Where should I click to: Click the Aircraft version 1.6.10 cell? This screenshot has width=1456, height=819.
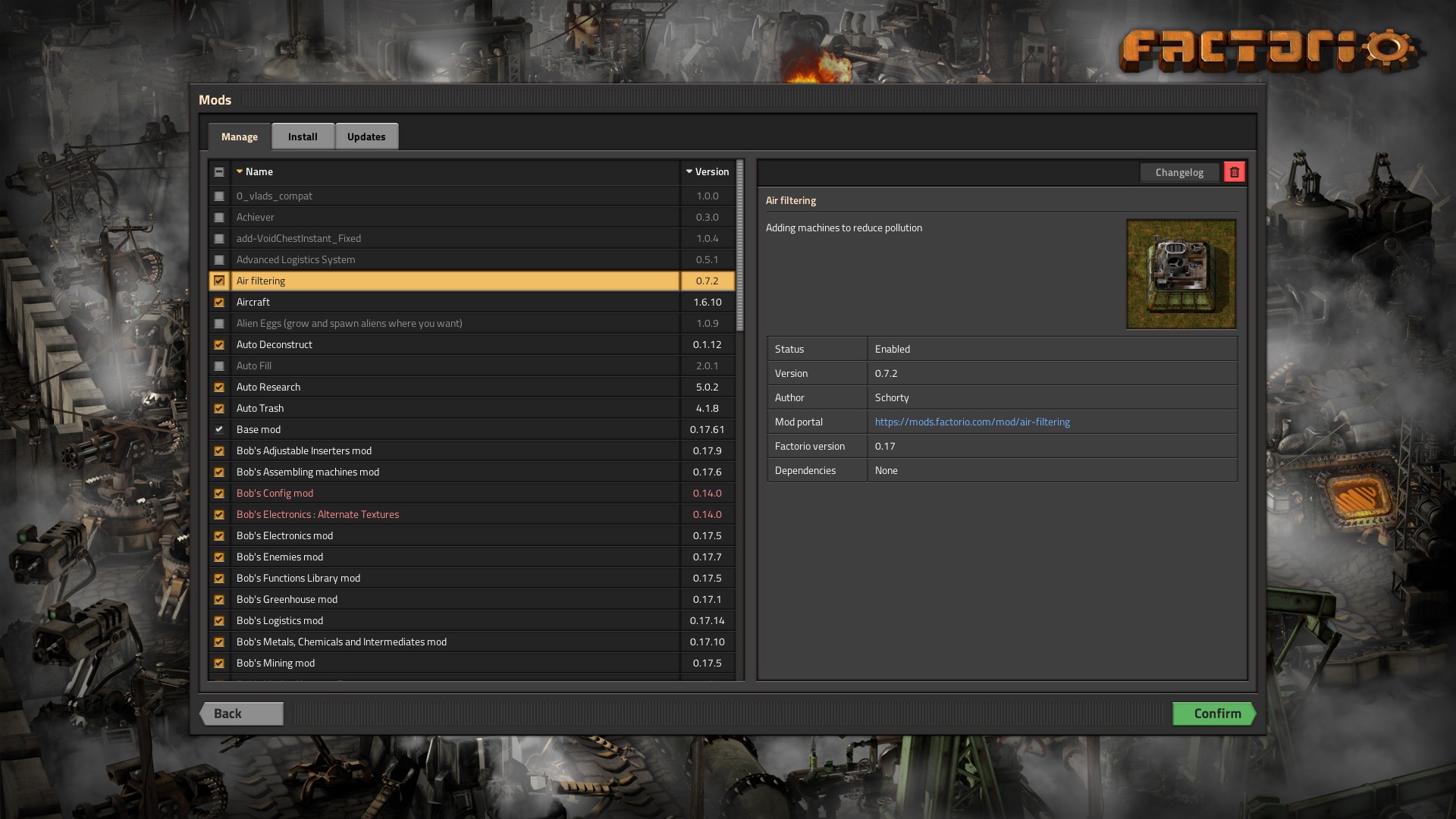708,303
